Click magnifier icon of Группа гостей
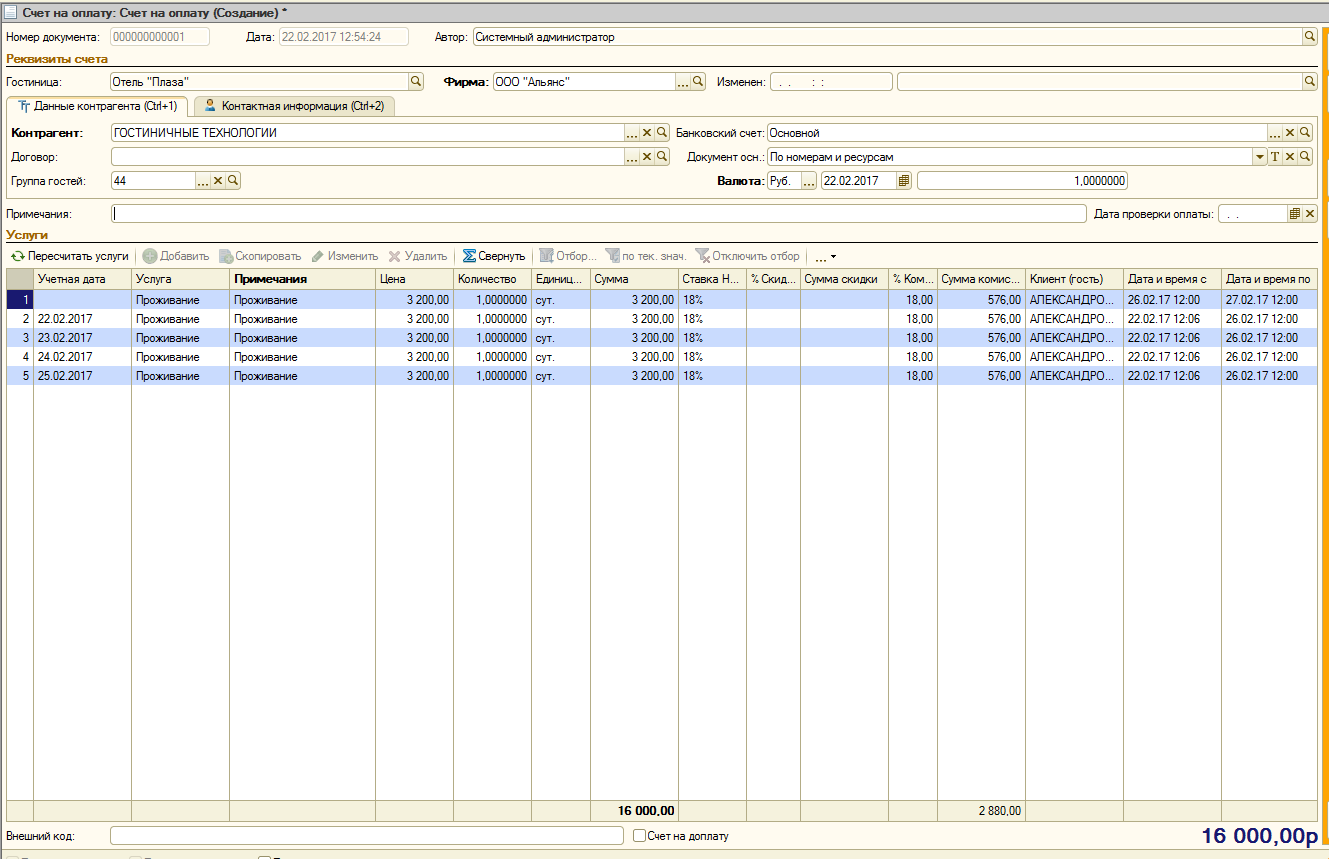The image size is (1329, 859). tap(233, 181)
